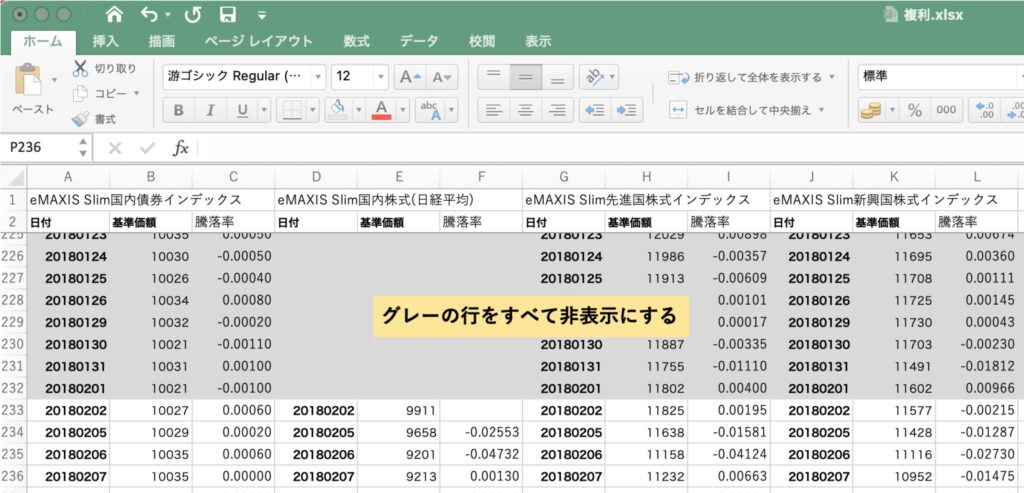This screenshot has width=1024, height=493.
Task: Undo the last action with the arrow icon
Action: [150, 14]
